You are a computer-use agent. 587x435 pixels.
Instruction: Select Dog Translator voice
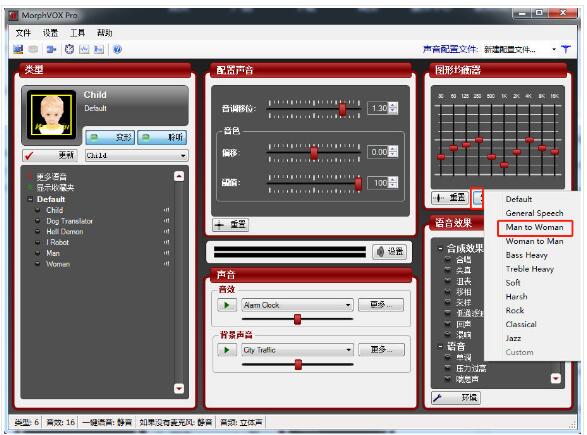pyautogui.click(x=69, y=221)
